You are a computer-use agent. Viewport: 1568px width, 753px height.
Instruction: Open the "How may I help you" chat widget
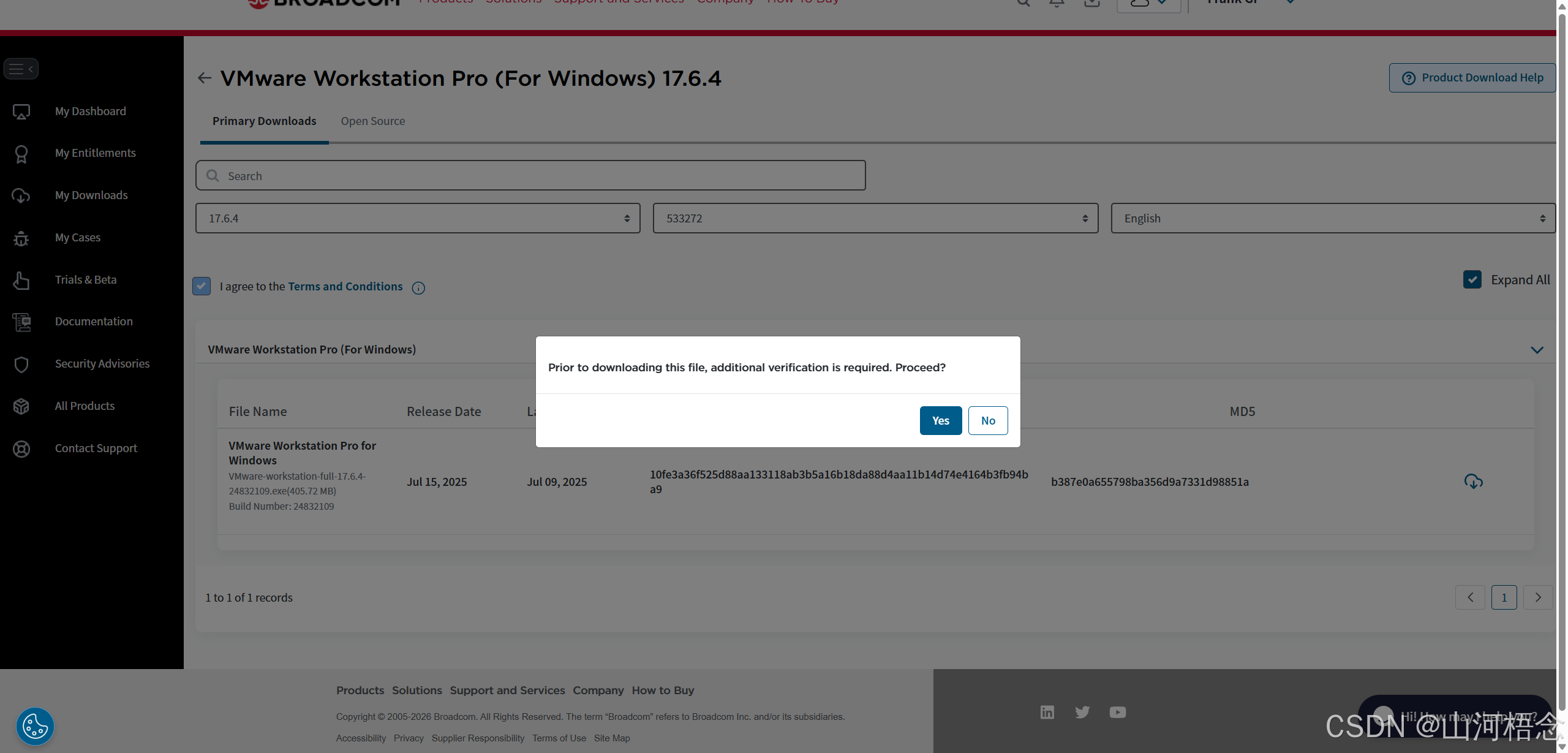tap(1455, 716)
